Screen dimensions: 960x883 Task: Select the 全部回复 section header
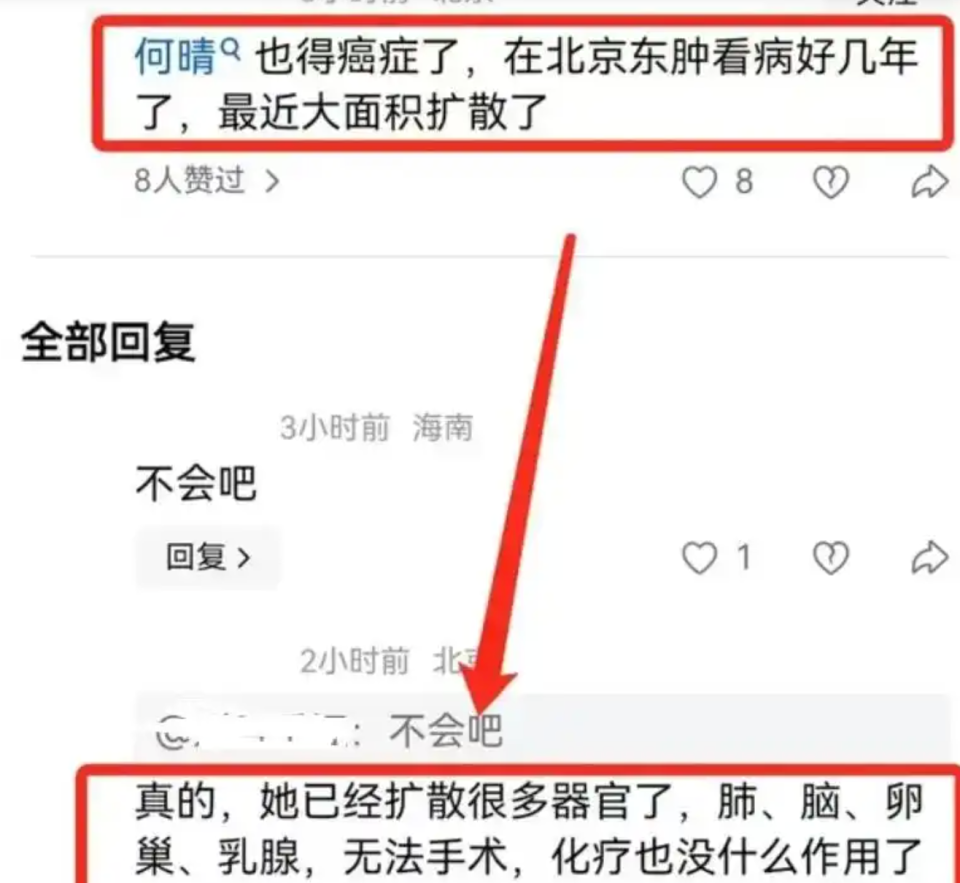tap(108, 342)
